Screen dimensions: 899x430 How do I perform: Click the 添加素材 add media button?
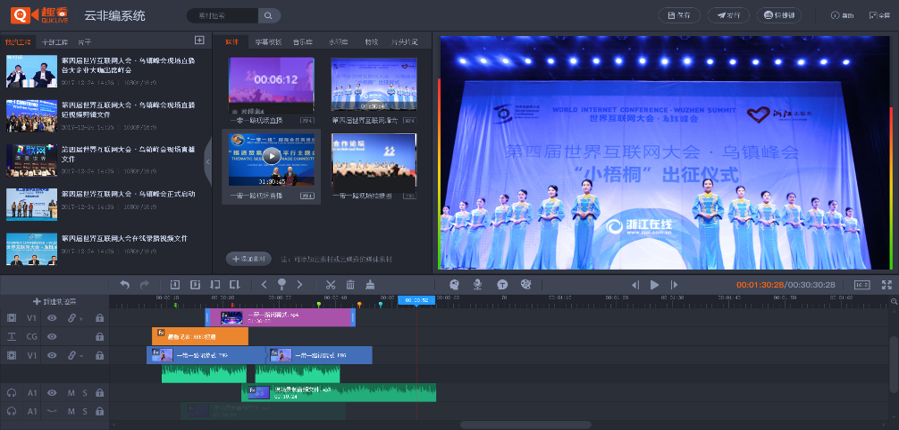coord(248,259)
